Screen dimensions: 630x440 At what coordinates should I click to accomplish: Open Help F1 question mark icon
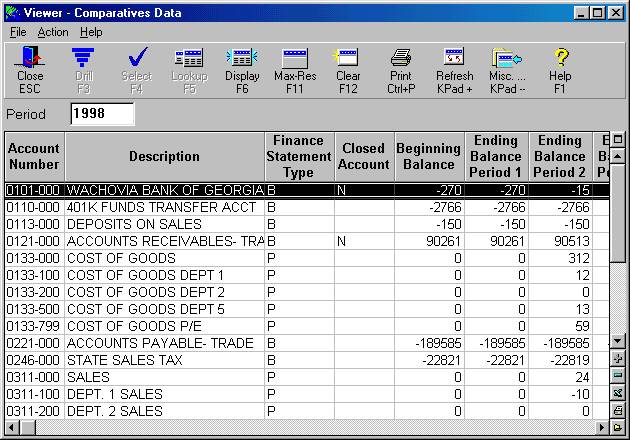coord(561,66)
